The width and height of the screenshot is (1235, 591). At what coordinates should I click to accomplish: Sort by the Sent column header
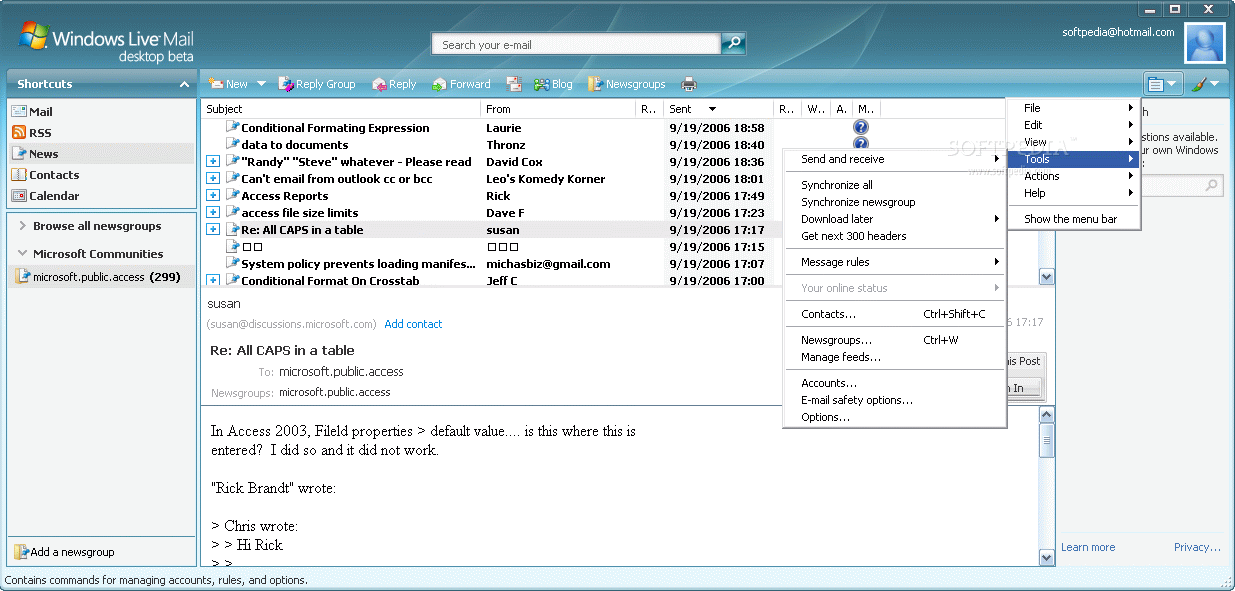click(x=719, y=109)
